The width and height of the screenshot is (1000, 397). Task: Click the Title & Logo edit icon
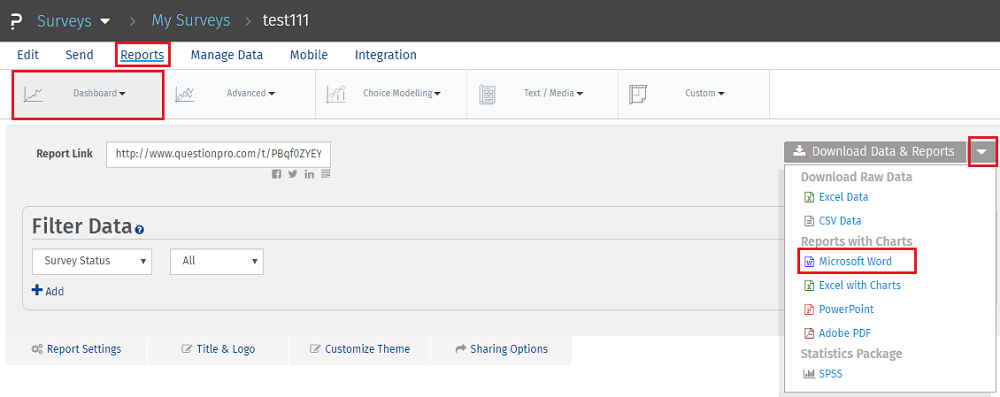point(187,349)
